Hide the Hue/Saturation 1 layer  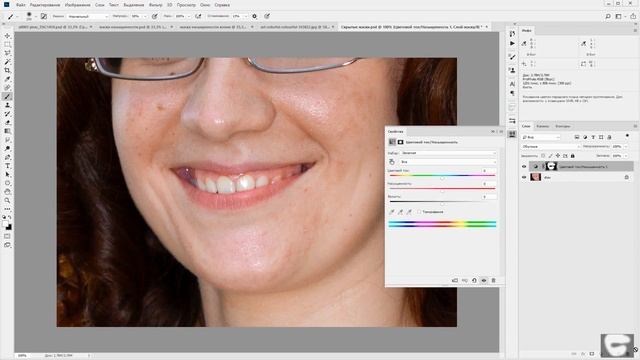tap(524, 167)
